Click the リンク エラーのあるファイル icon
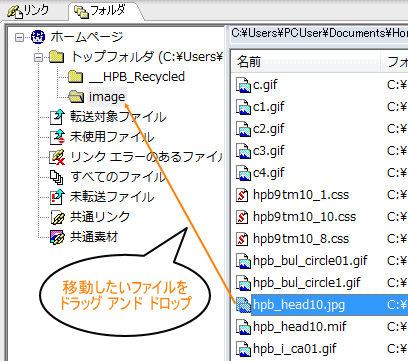The image size is (408, 361). 57,157
